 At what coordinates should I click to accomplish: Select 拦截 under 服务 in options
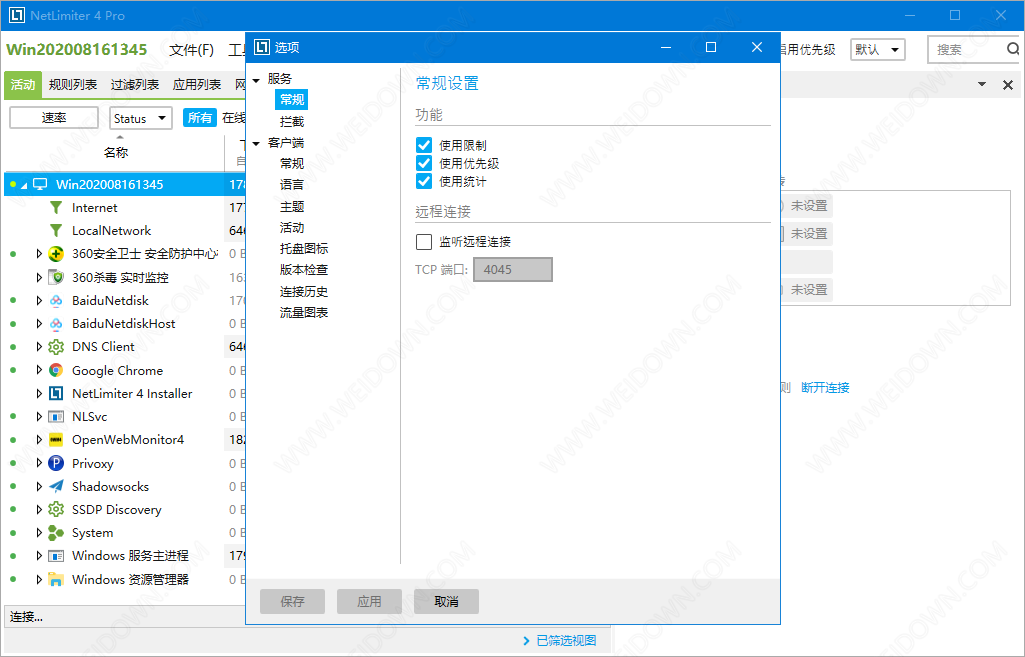pyautogui.click(x=292, y=122)
